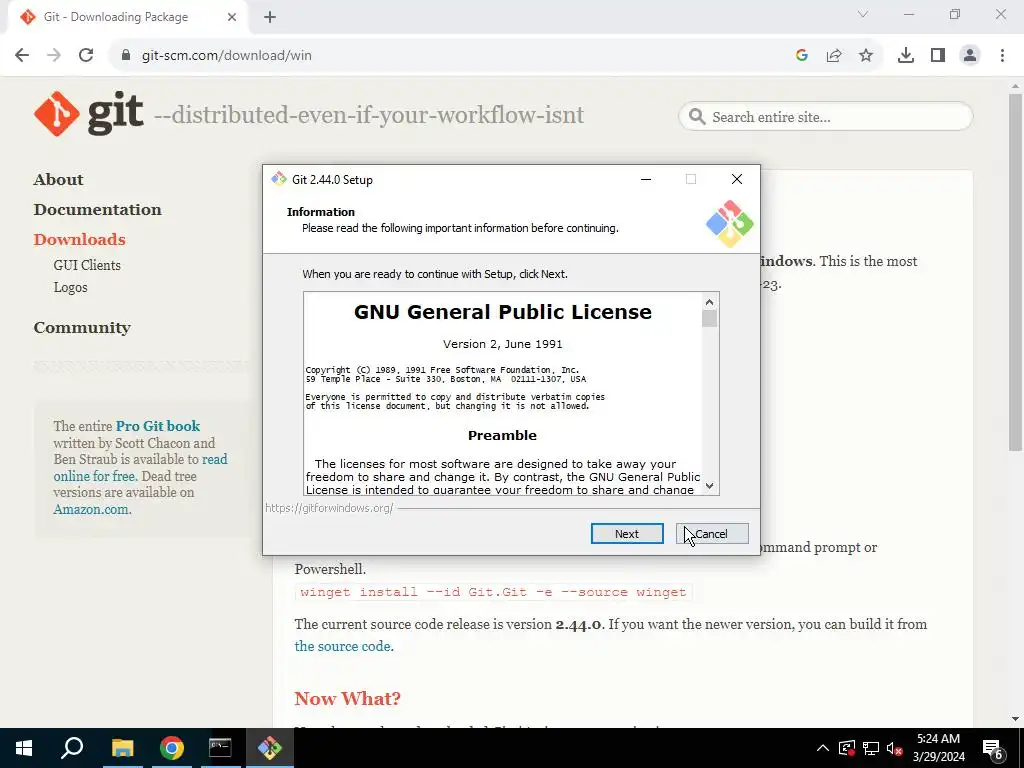
Task: Close the Git Setup dialog window
Action: [x=737, y=179]
